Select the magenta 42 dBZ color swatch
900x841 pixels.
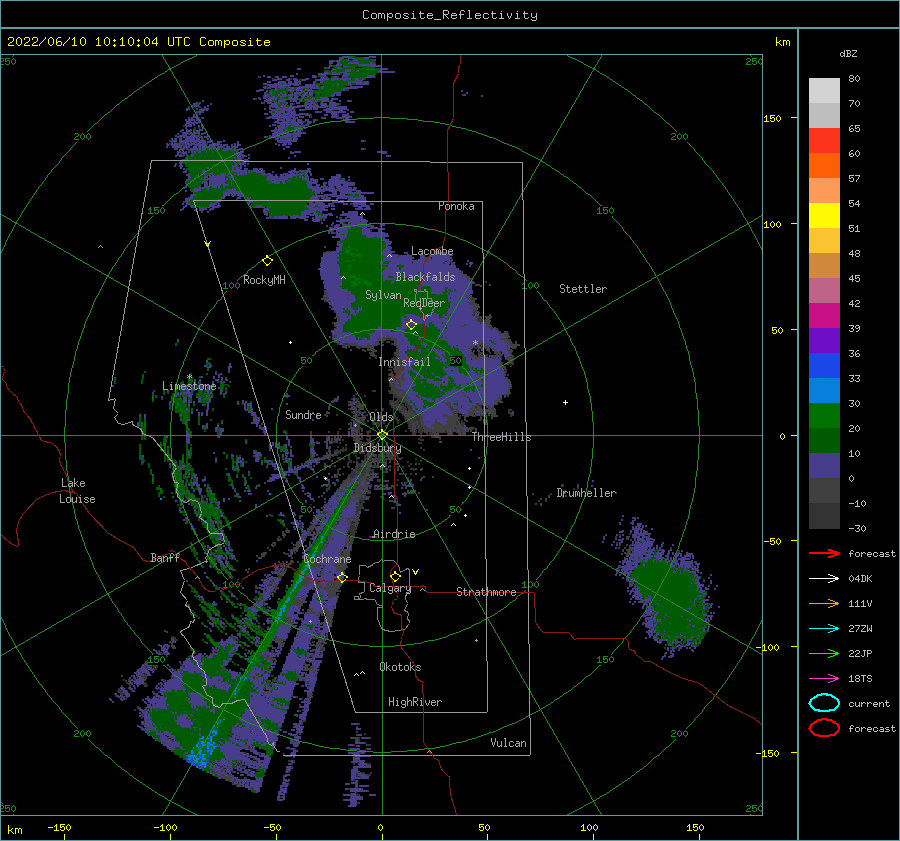[824, 316]
